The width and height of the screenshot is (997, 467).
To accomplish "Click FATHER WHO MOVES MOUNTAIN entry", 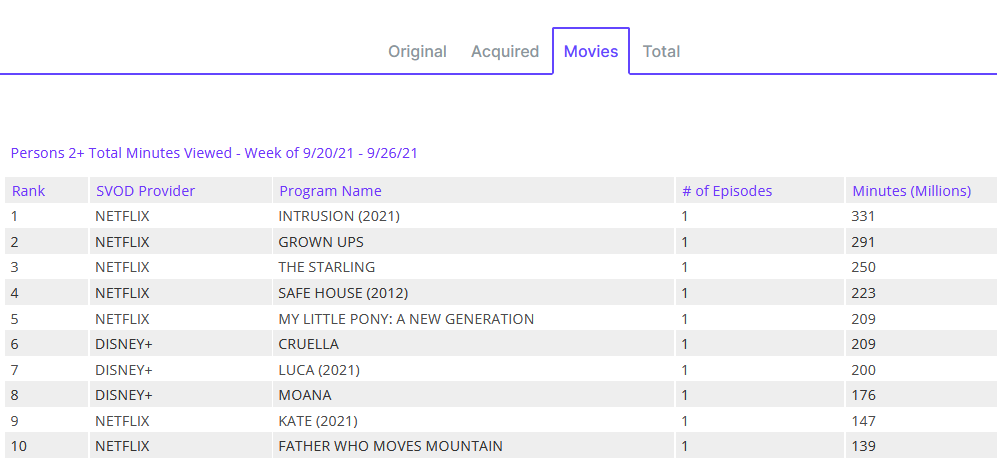I will (390, 446).
